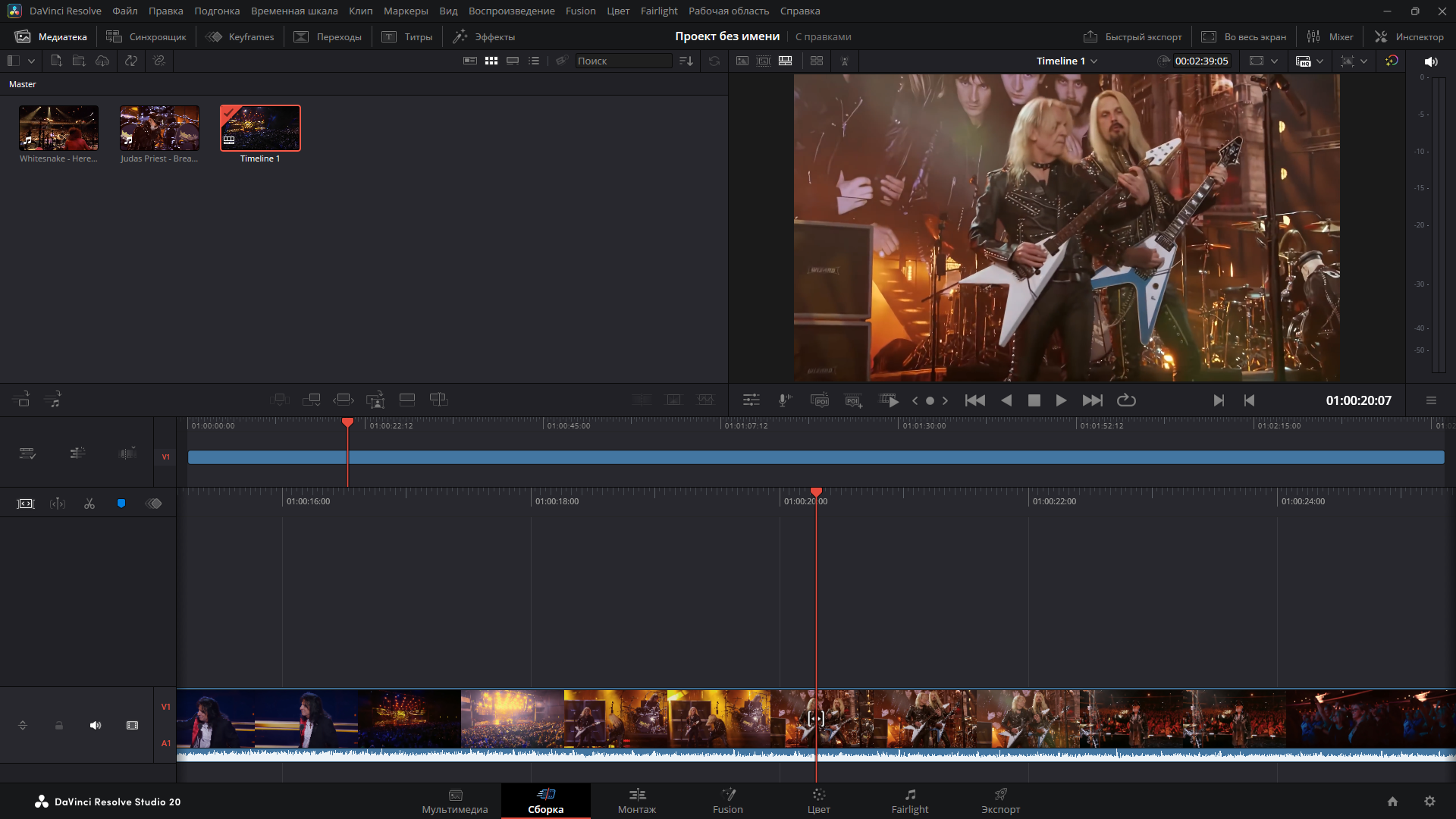The width and height of the screenshot is (1456, 819).
Task: Play the timeline forward
Action: tap(1061, 400)
